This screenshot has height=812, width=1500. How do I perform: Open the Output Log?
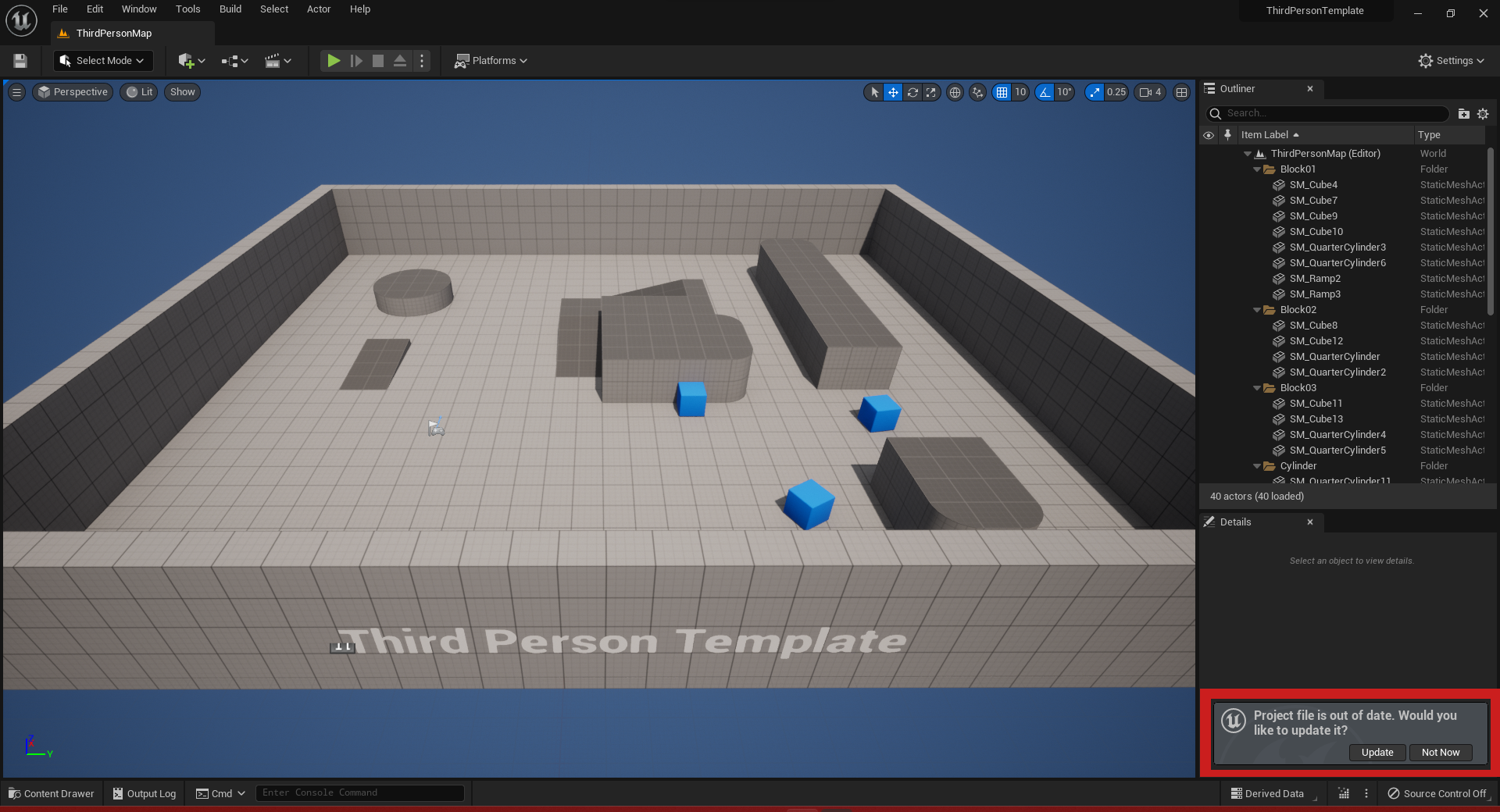[145, 793]
